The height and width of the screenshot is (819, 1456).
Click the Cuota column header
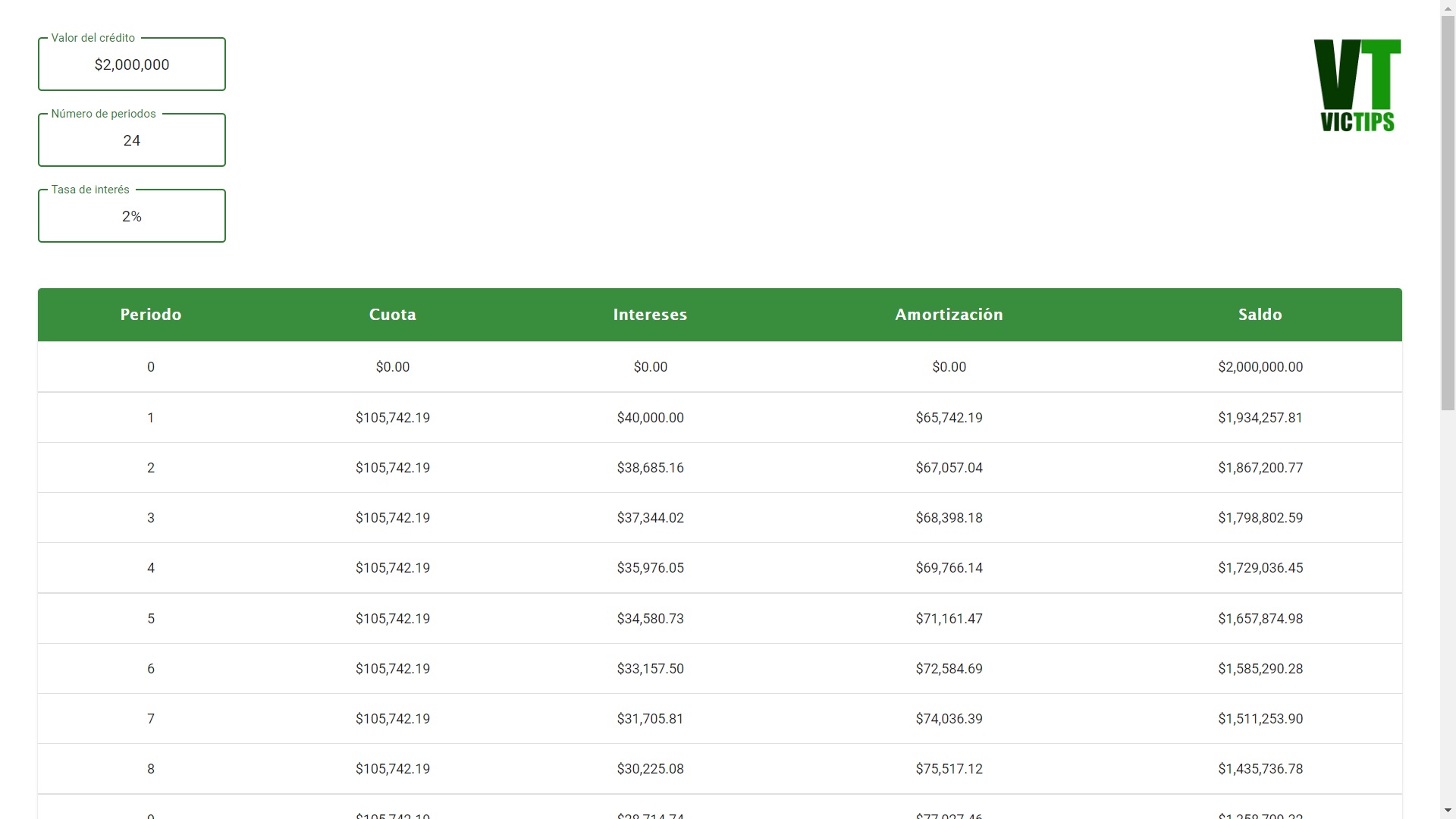coord(392,314)
